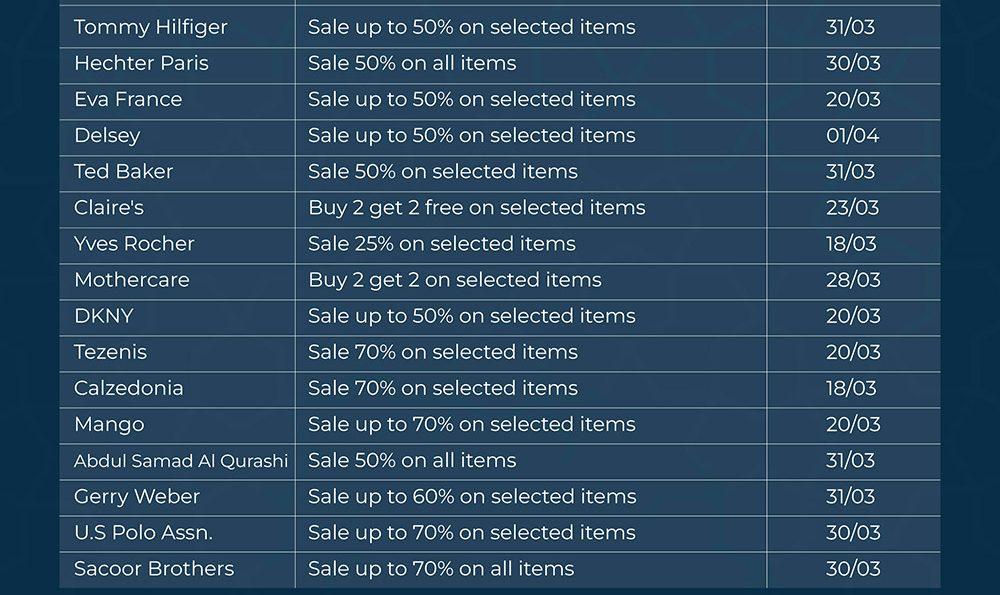
Task: Click the Mothercare brand name
Action: coord(131,279)
